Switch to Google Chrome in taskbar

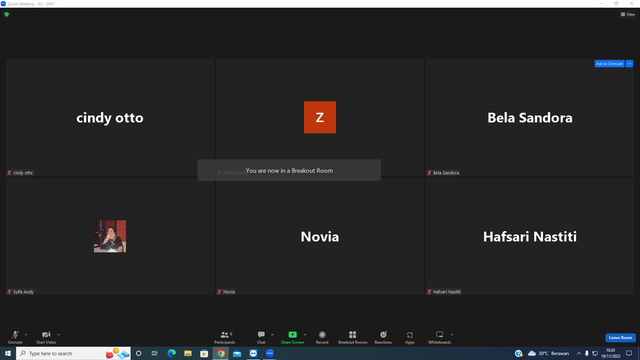tap(221, 353)
